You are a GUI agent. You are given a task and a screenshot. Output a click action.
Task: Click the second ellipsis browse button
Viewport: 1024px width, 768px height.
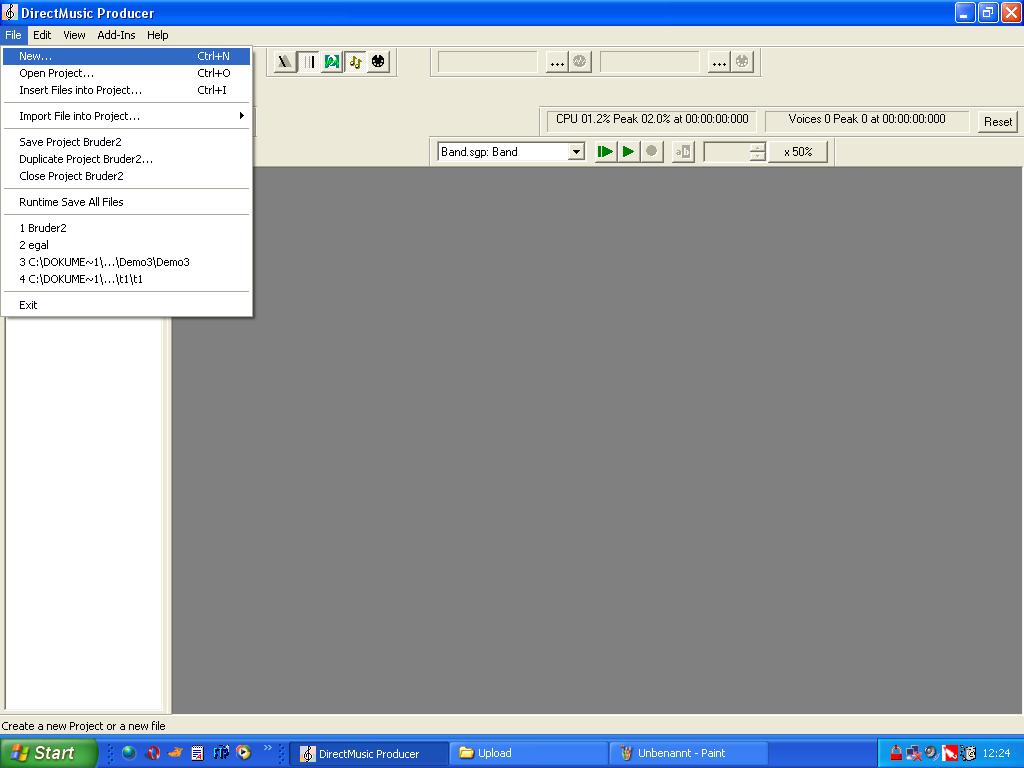point(719,62)
